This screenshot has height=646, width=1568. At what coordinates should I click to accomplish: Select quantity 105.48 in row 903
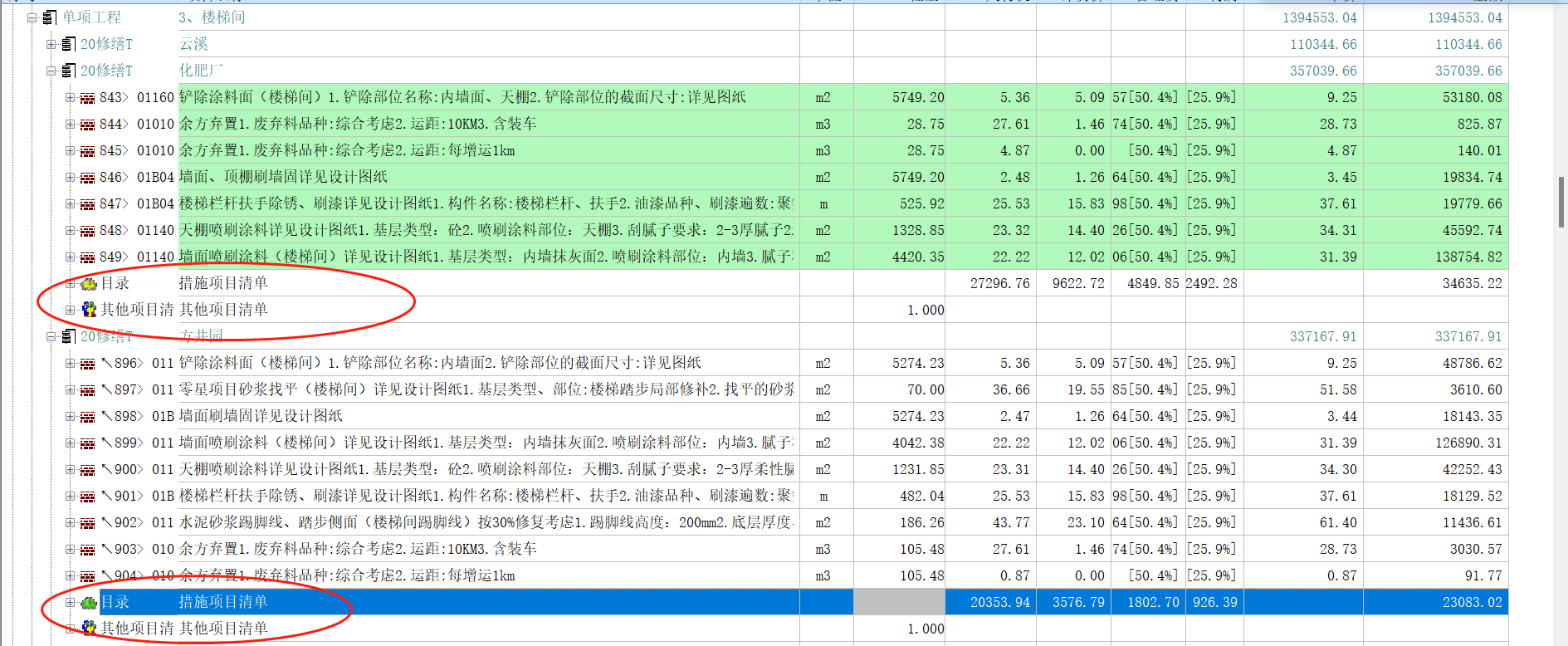point(921,549)
